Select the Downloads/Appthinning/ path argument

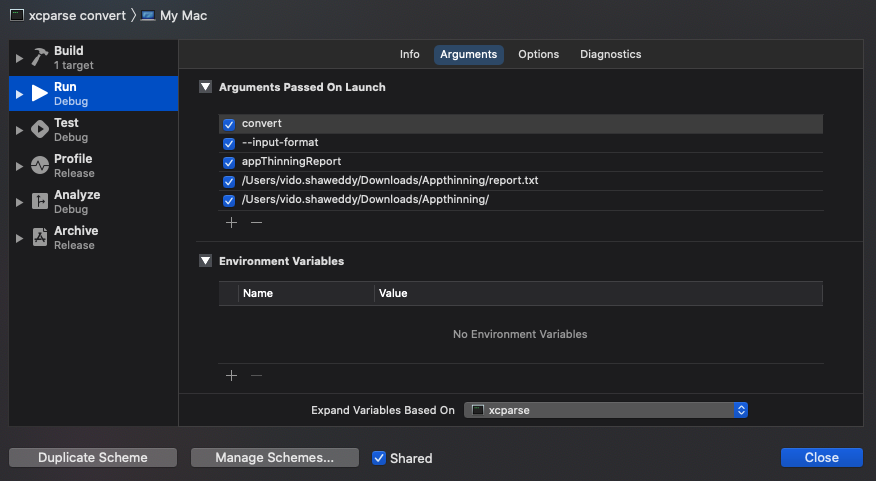point(365,199)
